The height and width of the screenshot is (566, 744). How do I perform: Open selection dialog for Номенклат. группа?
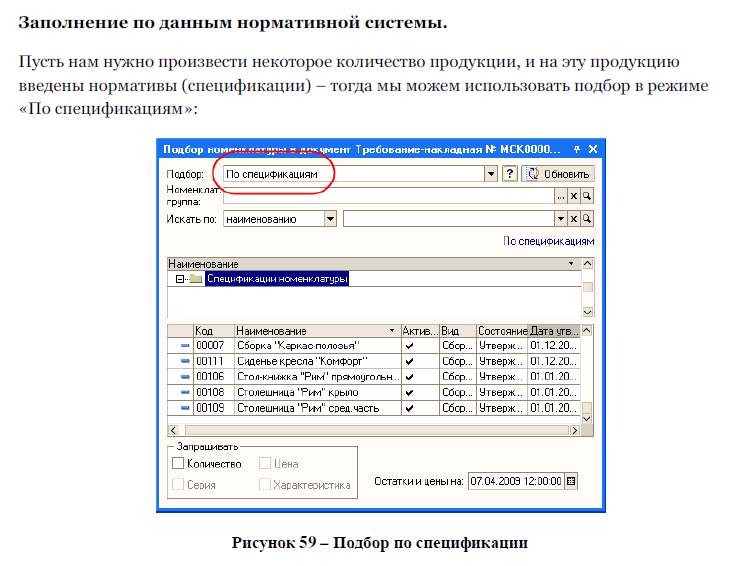pos(561,196)
